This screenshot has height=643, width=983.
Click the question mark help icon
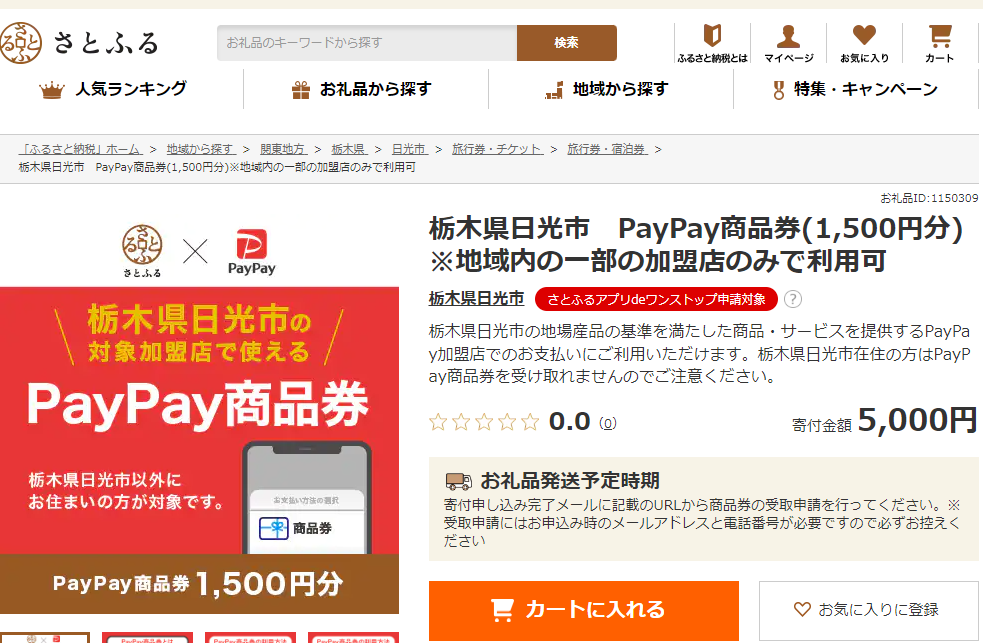click(x=793, y=299)
